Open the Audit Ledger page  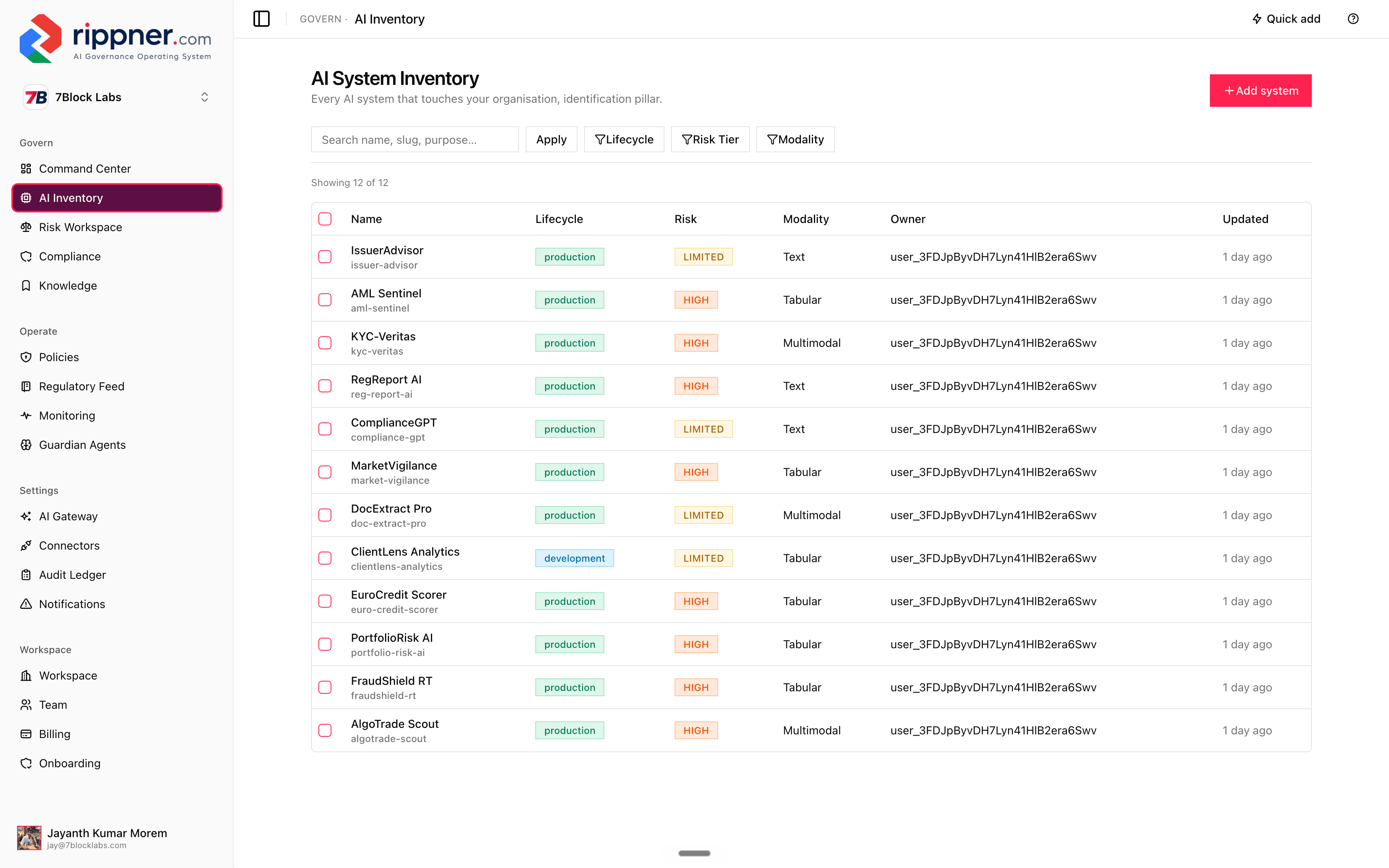pyautogui.click(x=117, y=575)
